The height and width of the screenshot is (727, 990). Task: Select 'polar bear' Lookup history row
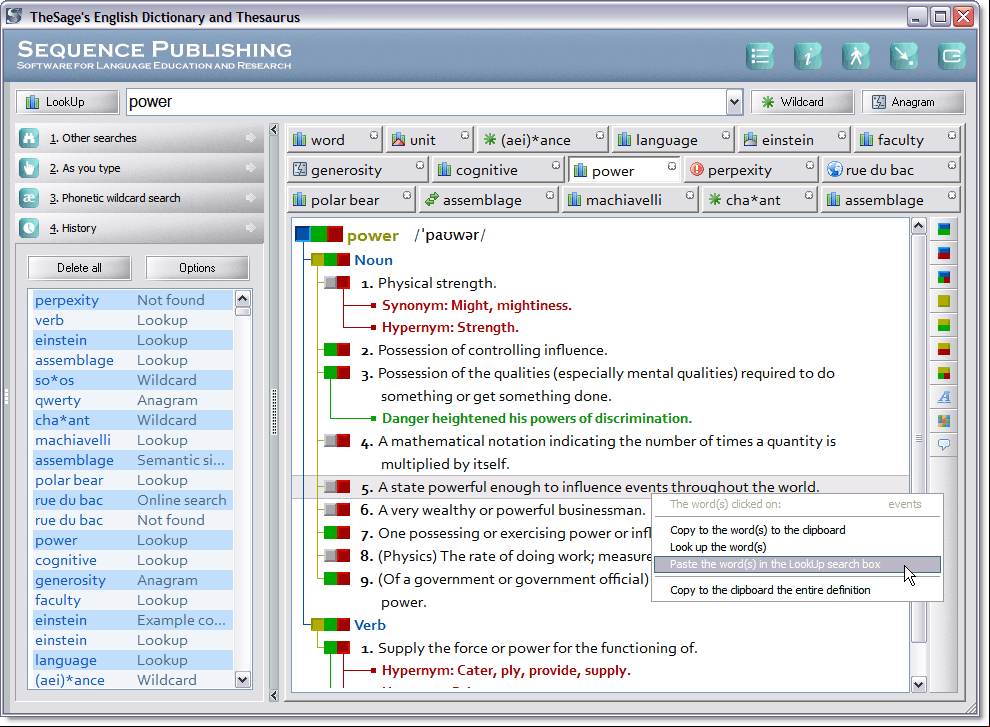tap(131, 480)
